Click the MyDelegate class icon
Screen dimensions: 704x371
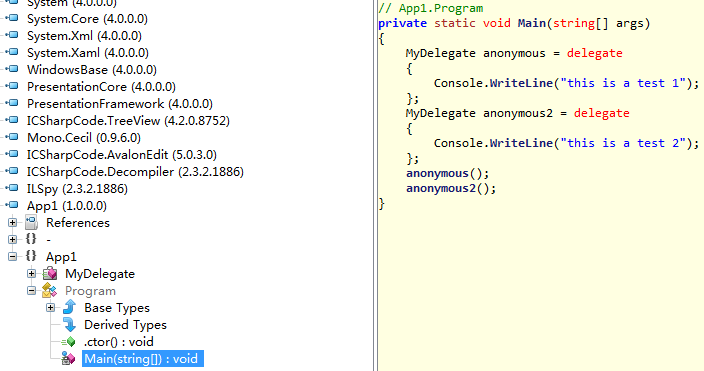(50, 274)
